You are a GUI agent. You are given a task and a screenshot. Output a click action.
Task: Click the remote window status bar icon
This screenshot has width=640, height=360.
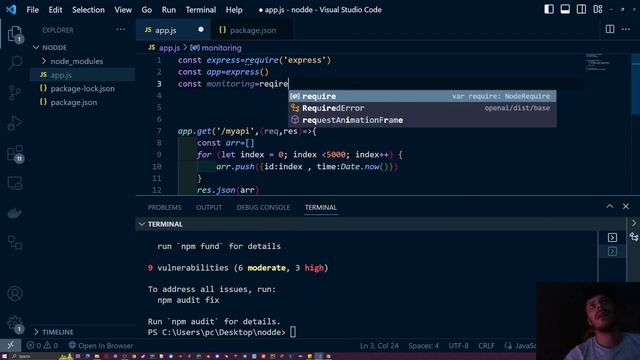click(x=11, y=345)
